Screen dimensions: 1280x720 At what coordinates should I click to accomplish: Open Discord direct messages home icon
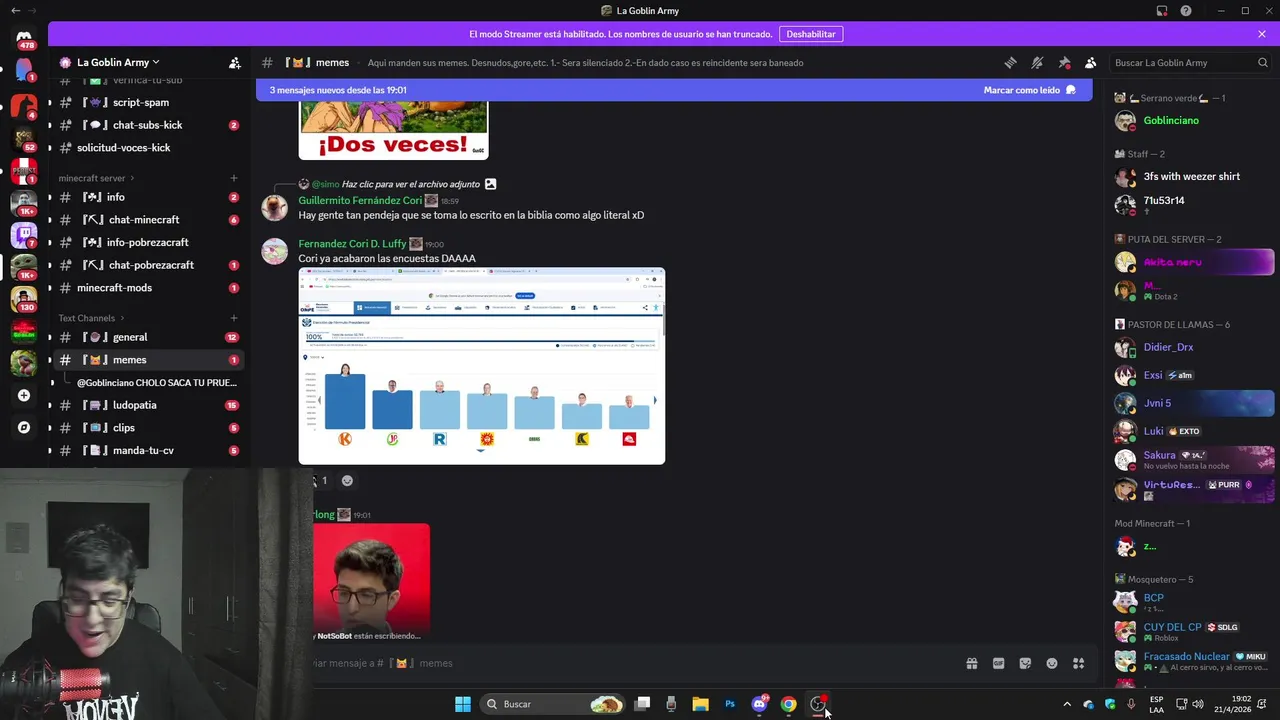24,38
